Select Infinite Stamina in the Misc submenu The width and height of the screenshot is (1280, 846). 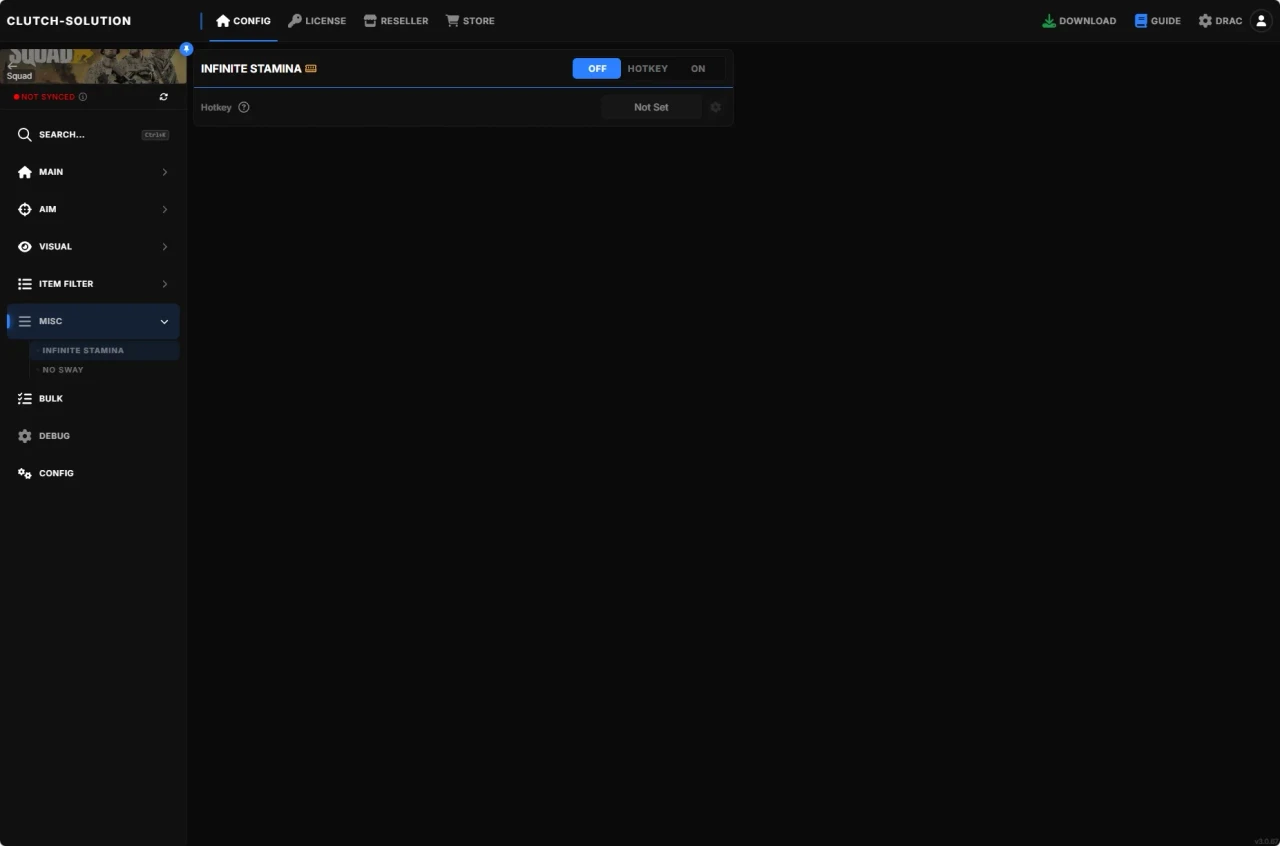(104, 351)
